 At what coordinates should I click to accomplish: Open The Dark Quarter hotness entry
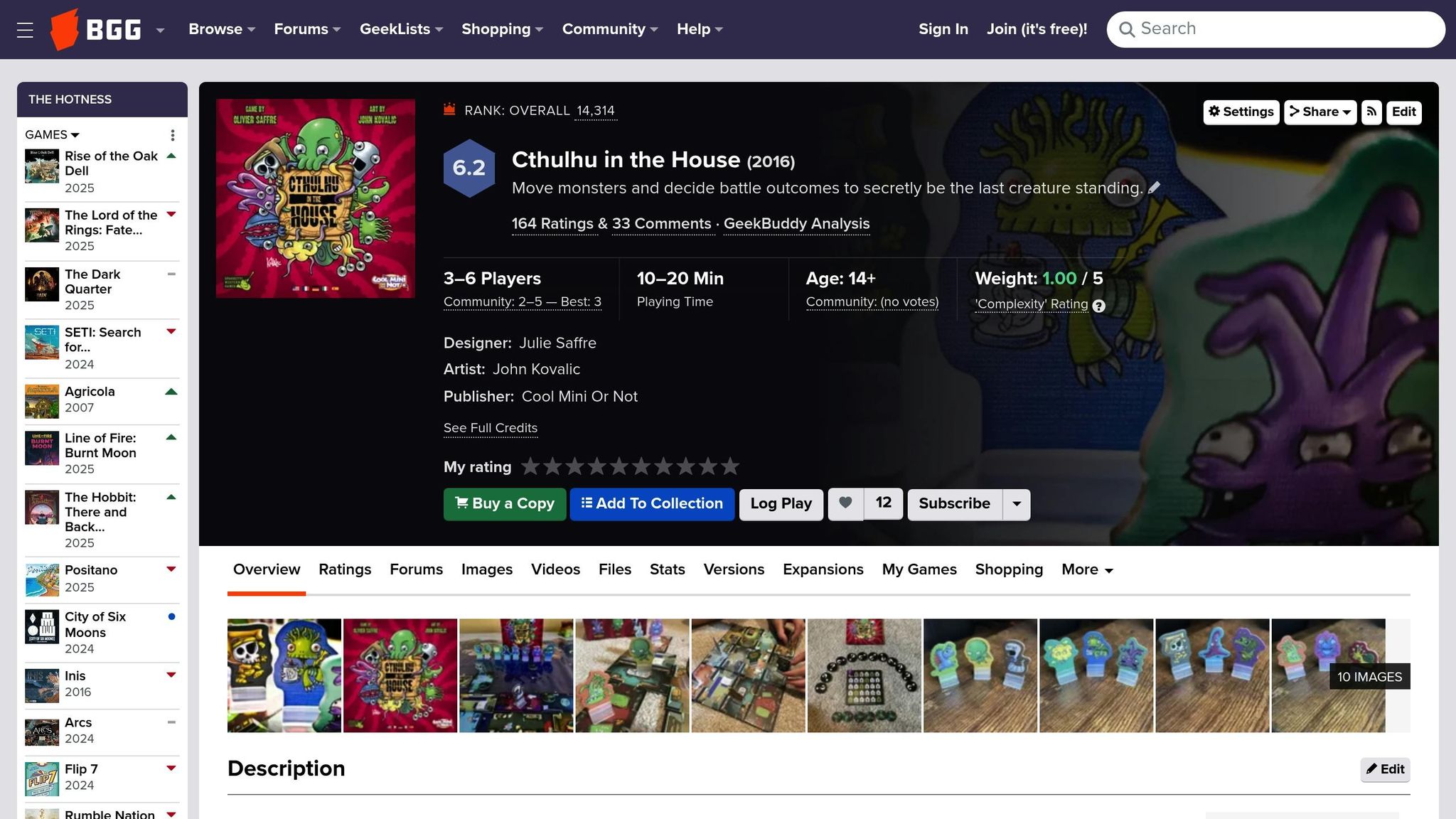[92, 282]
